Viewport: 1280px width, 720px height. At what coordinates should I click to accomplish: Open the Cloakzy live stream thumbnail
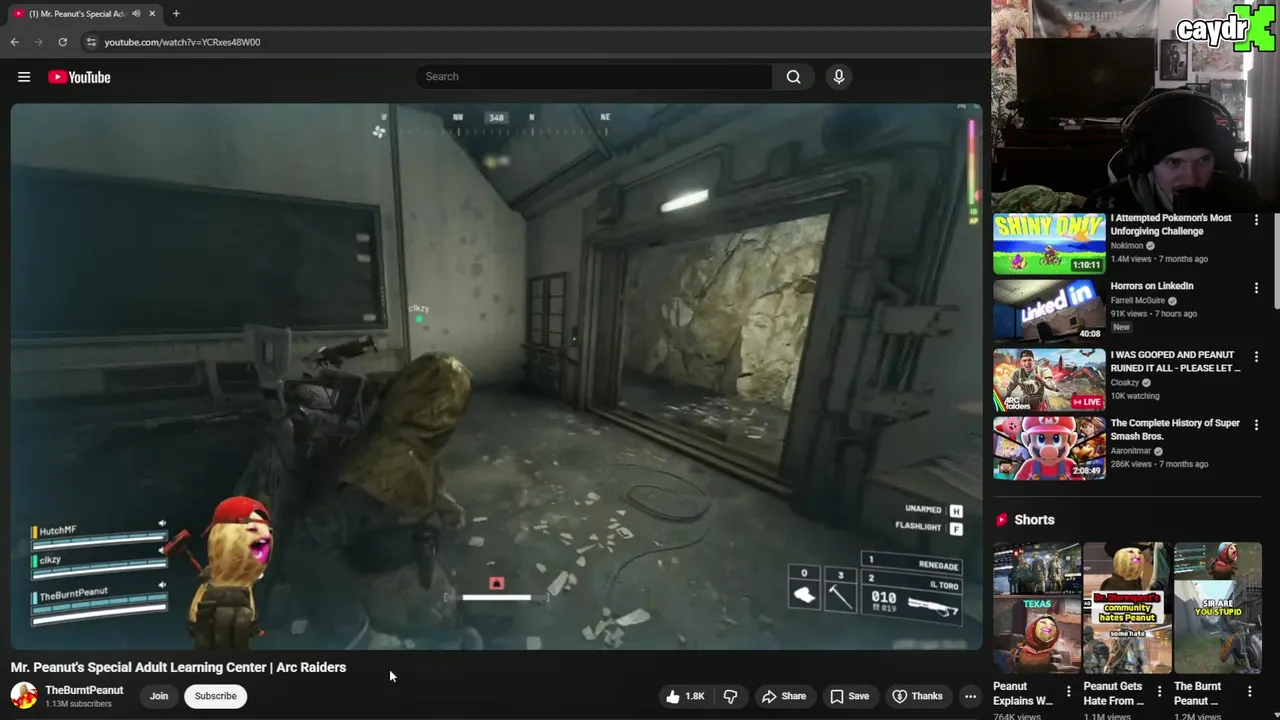coord(1049,380)
